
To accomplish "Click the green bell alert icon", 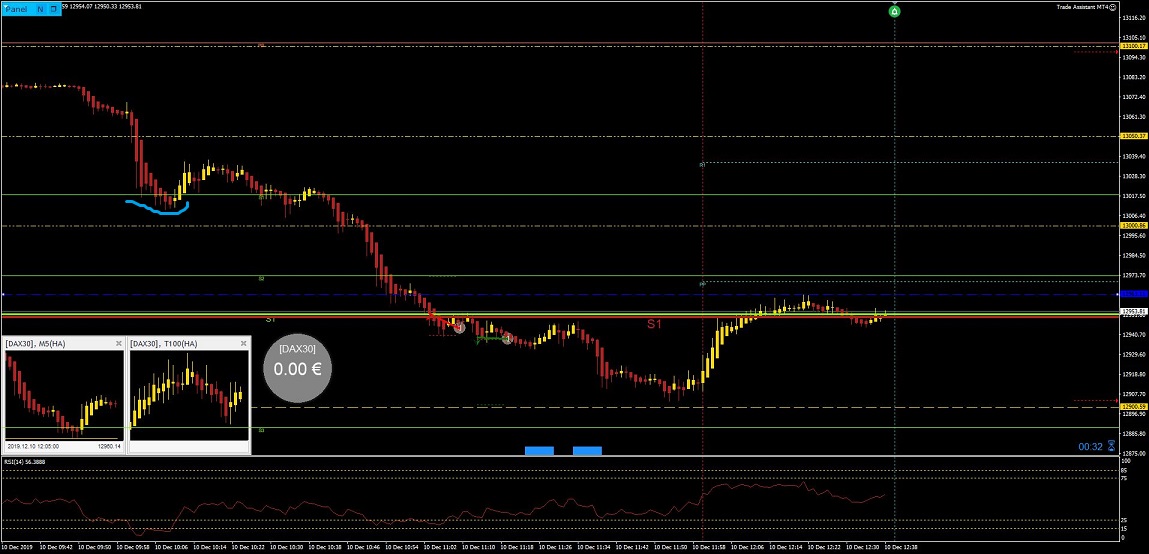I will (894, 11).
